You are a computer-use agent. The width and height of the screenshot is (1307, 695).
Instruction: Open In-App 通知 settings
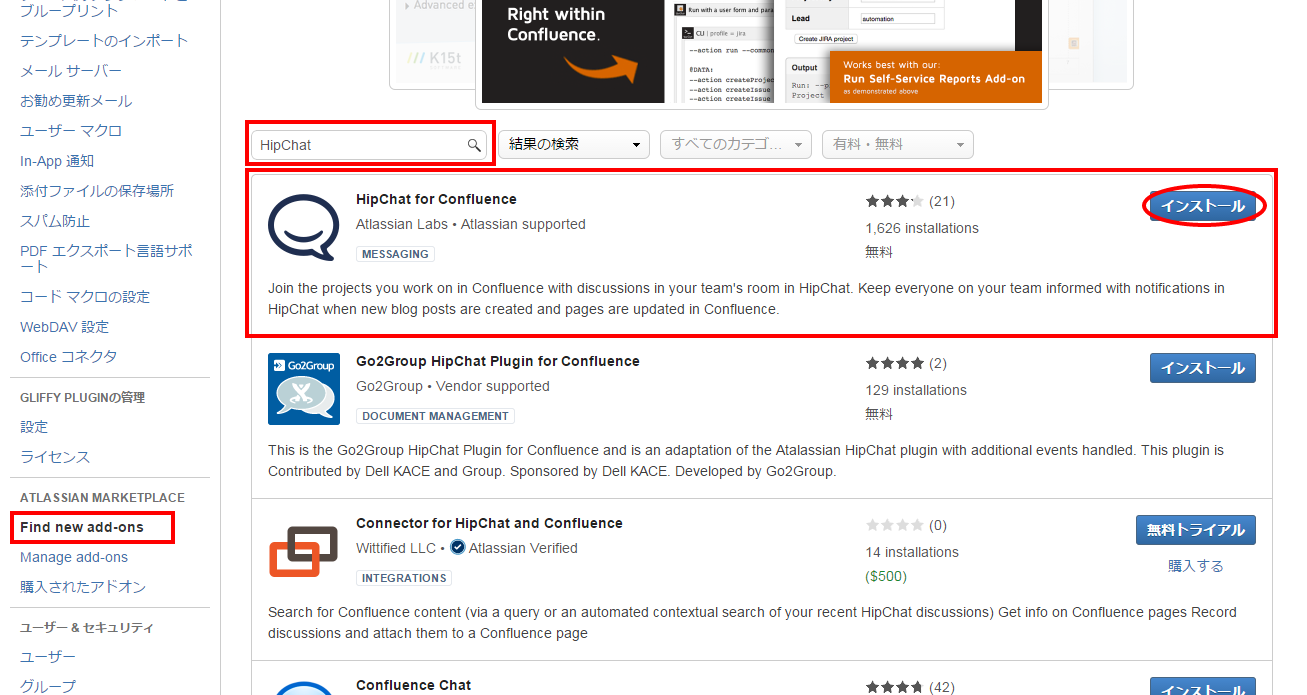(57, 161)
